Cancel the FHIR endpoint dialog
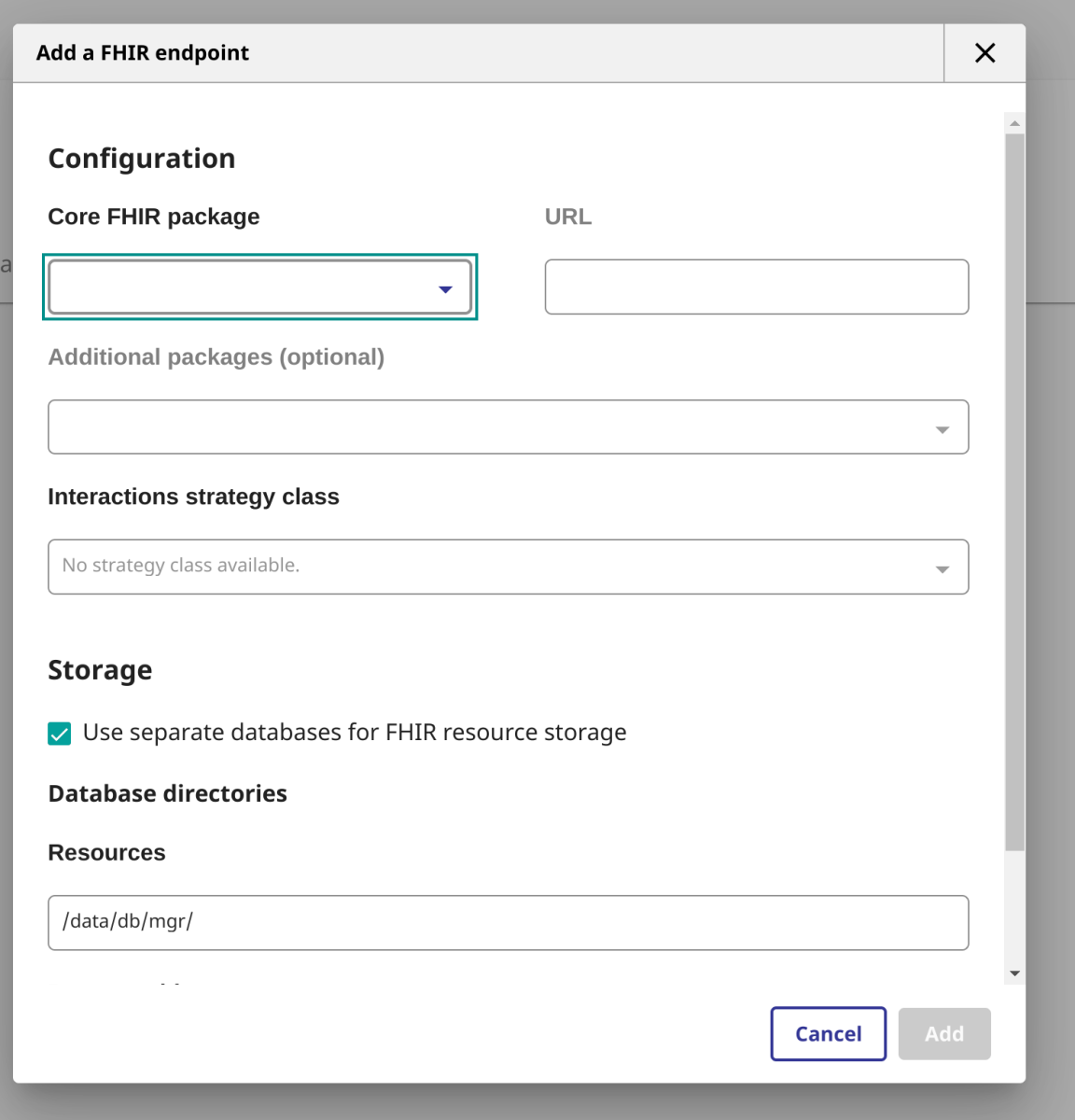Screen dimensions: 1075x1120 pos(829,1034)
